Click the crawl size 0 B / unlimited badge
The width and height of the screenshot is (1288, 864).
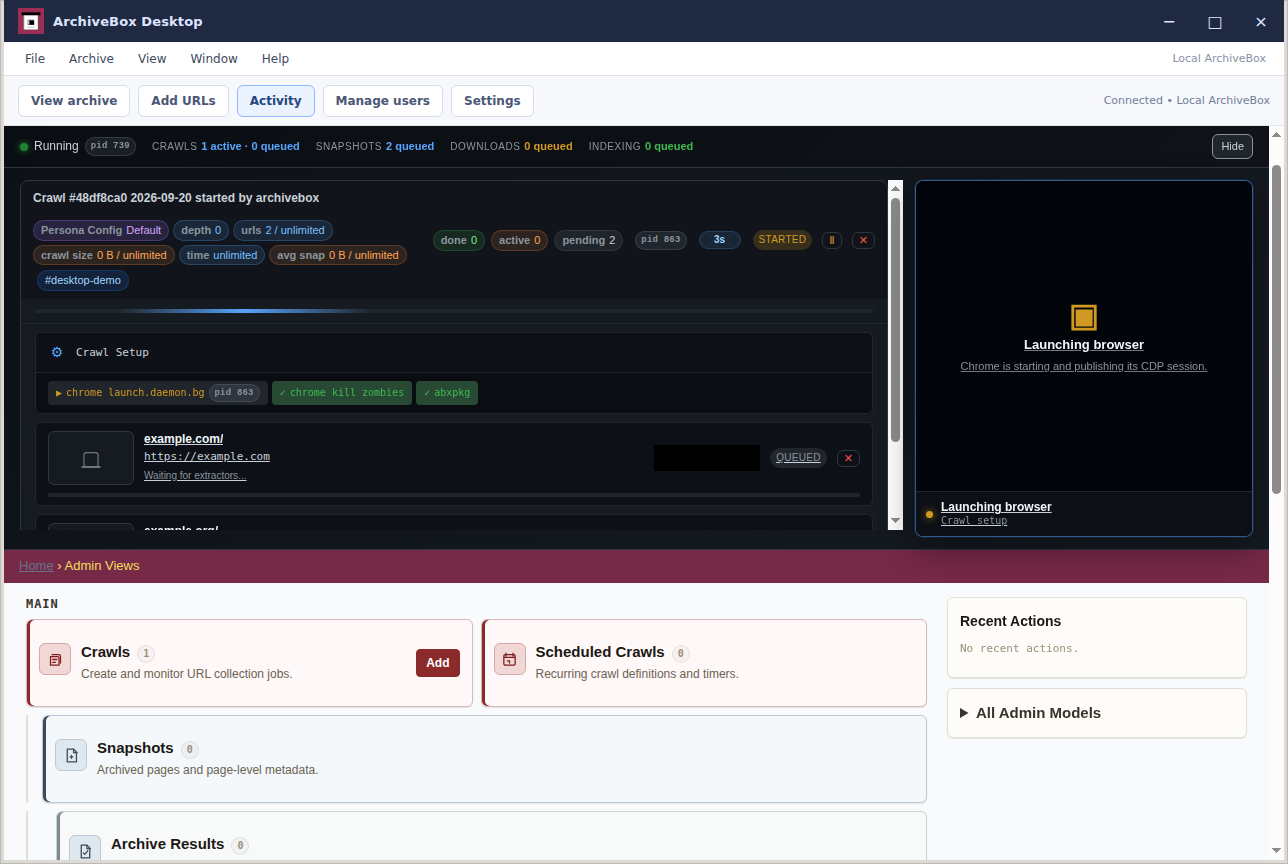104,256
